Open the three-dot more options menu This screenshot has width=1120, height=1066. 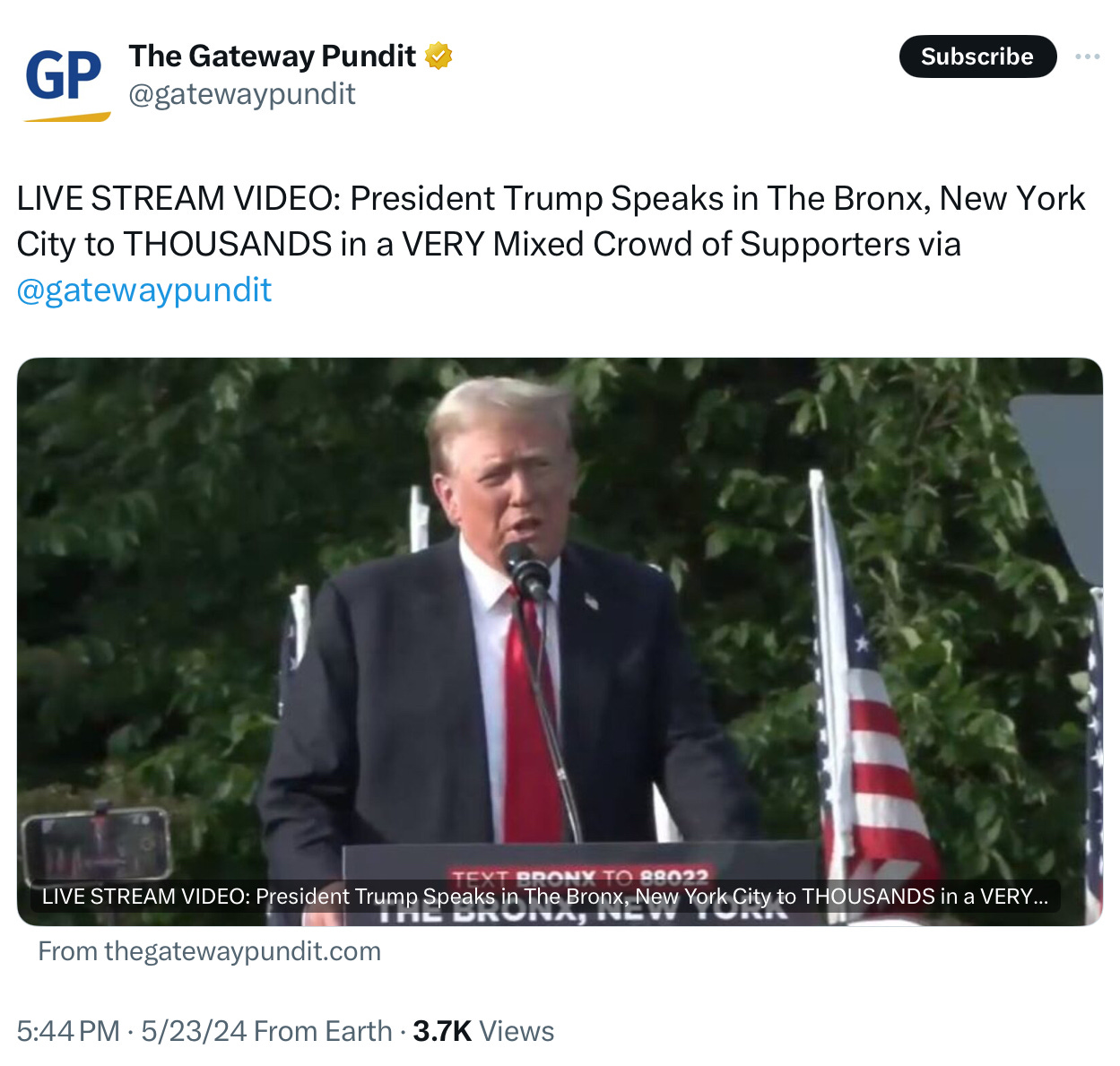click(1087, 56)
